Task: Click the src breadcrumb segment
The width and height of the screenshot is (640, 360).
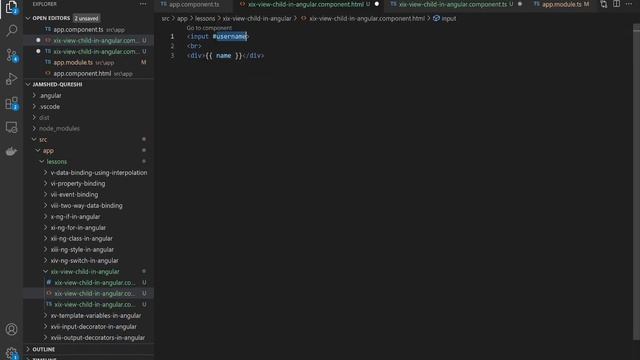Action: [165, 19]
